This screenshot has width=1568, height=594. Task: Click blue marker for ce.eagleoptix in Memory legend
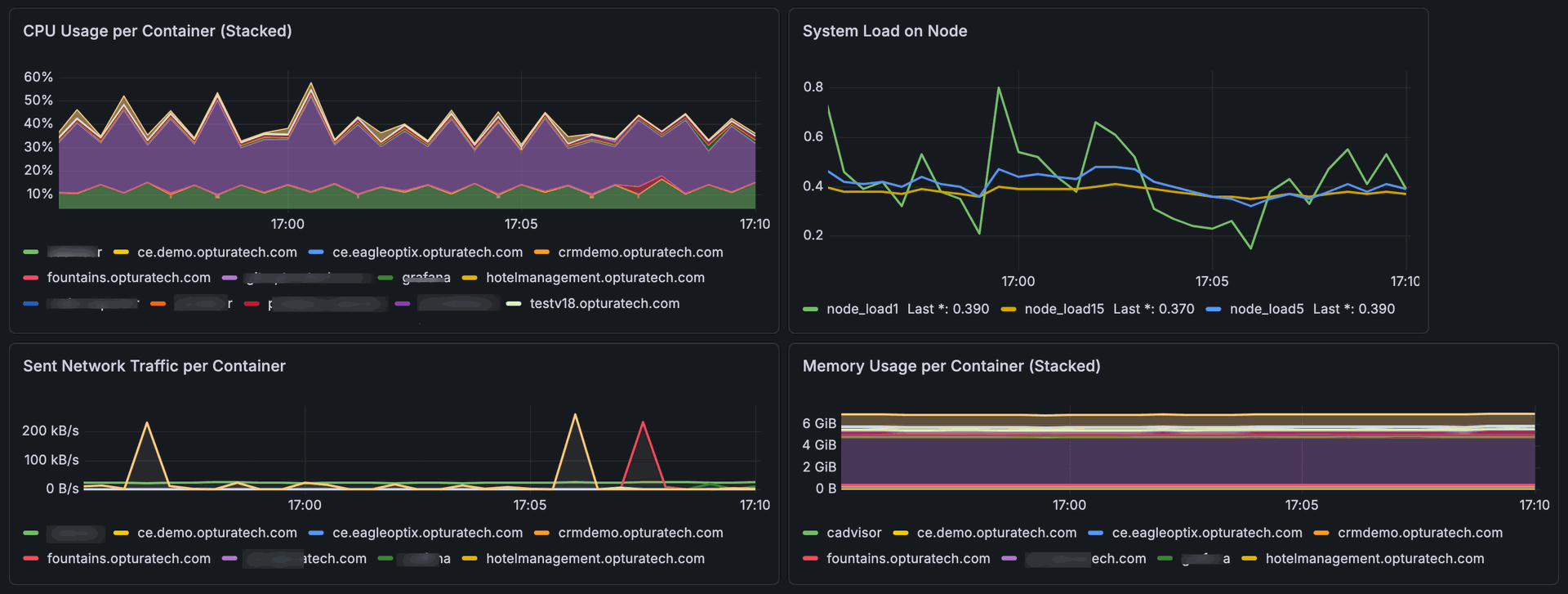pyautogui.click(x=1096, y=533)
